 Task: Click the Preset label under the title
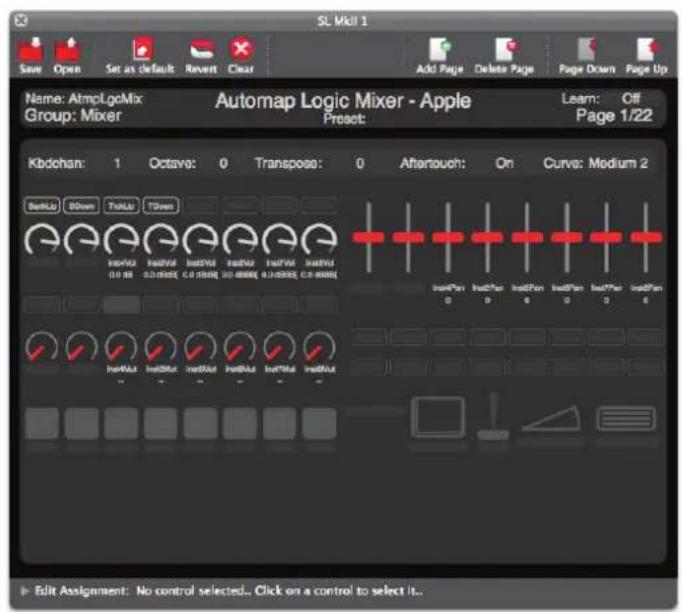344,119
